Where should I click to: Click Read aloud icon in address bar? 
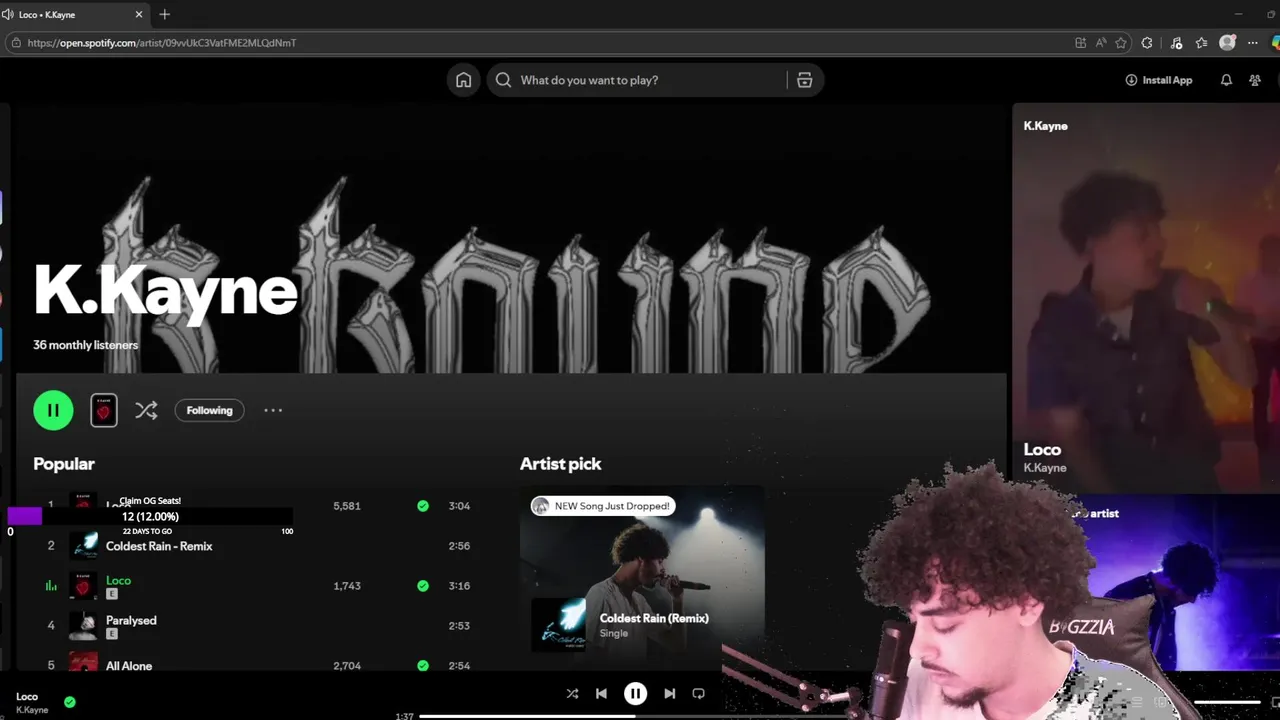pyautogui.click(x=1101, y=43)
